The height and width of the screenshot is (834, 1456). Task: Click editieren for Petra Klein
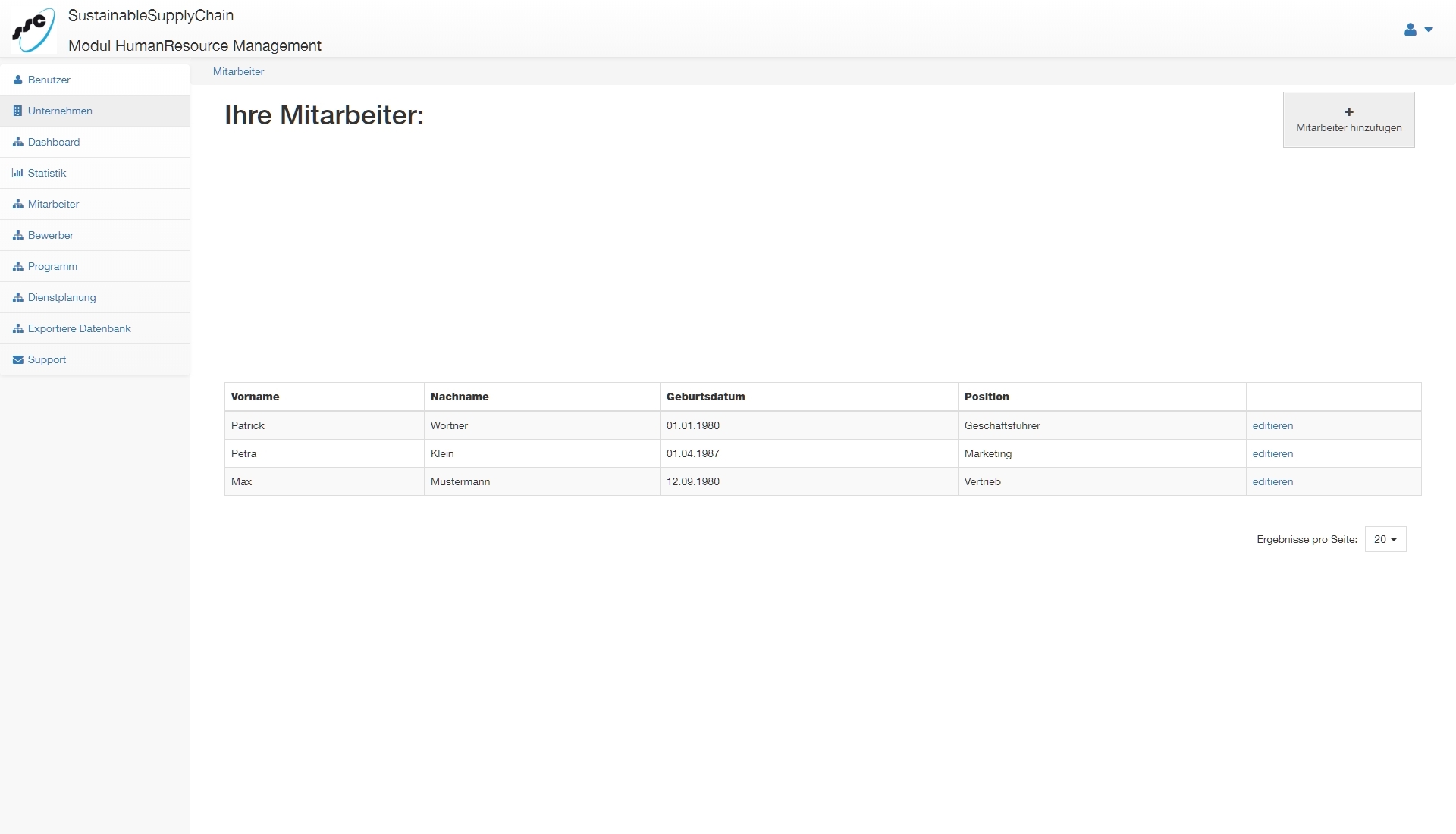tap(1272, 453)
